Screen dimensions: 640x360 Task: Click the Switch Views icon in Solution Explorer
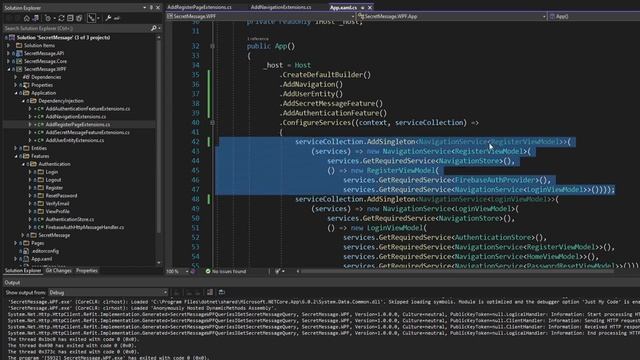(36, 18)
